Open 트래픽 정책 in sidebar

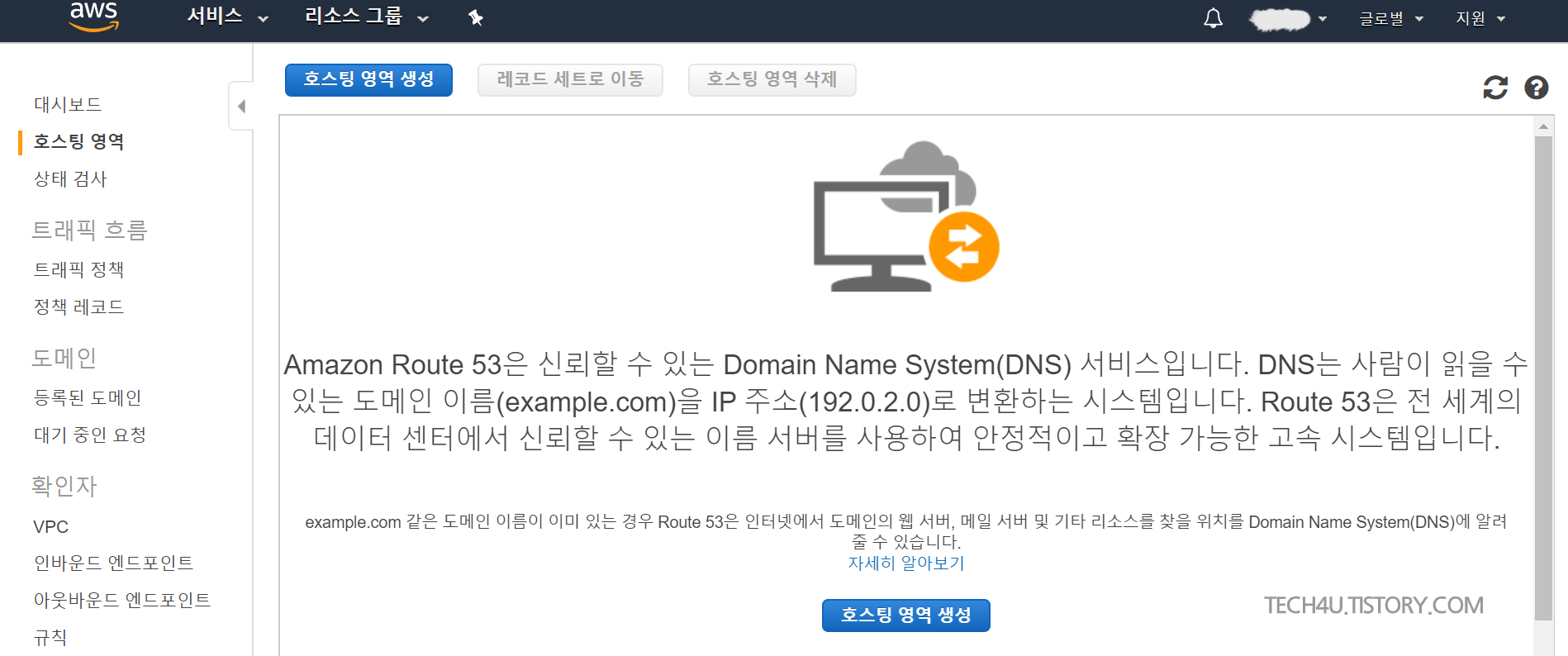pyautogui.click(x=78, y=270)
